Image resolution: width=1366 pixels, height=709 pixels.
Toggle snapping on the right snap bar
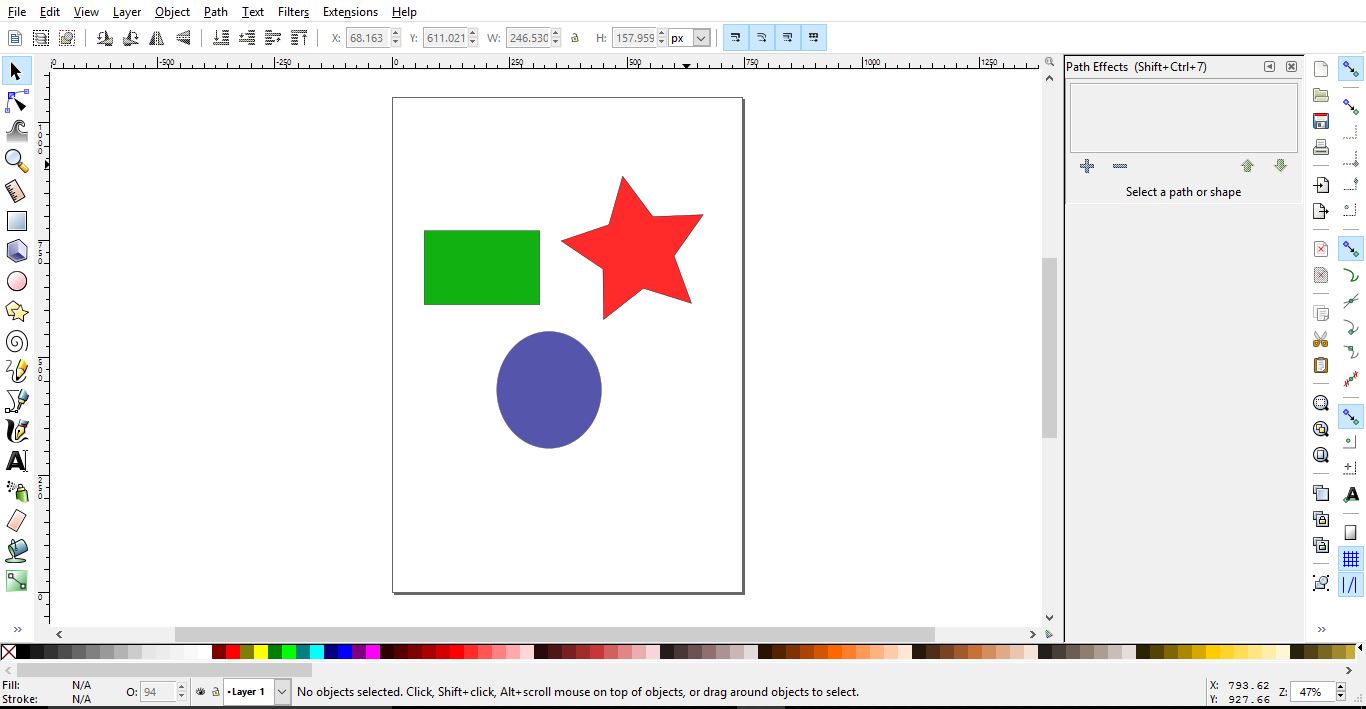click(x=1352, y=68)
